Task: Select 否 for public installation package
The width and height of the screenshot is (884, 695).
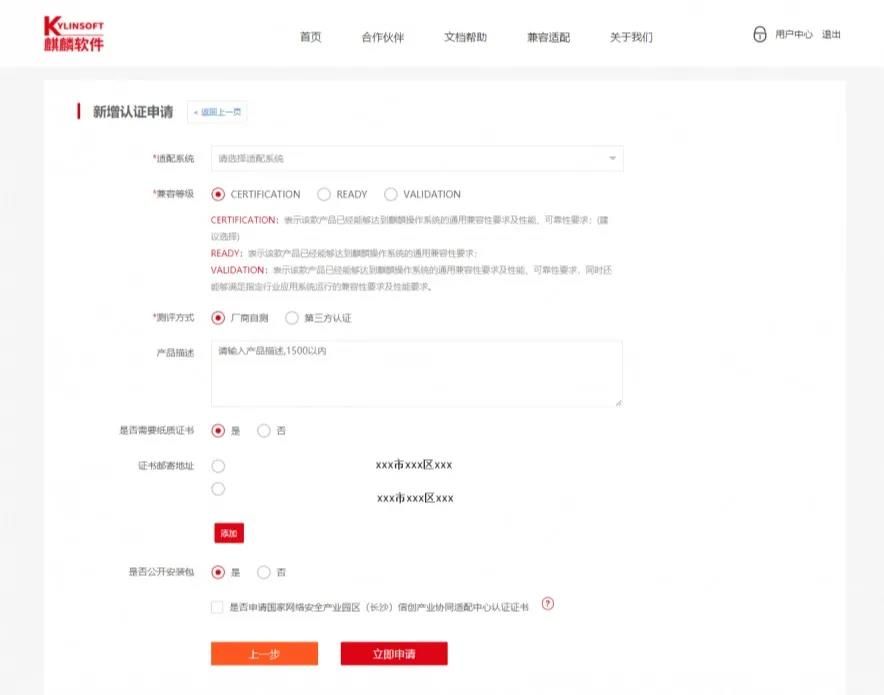Action: coord(264,573)
